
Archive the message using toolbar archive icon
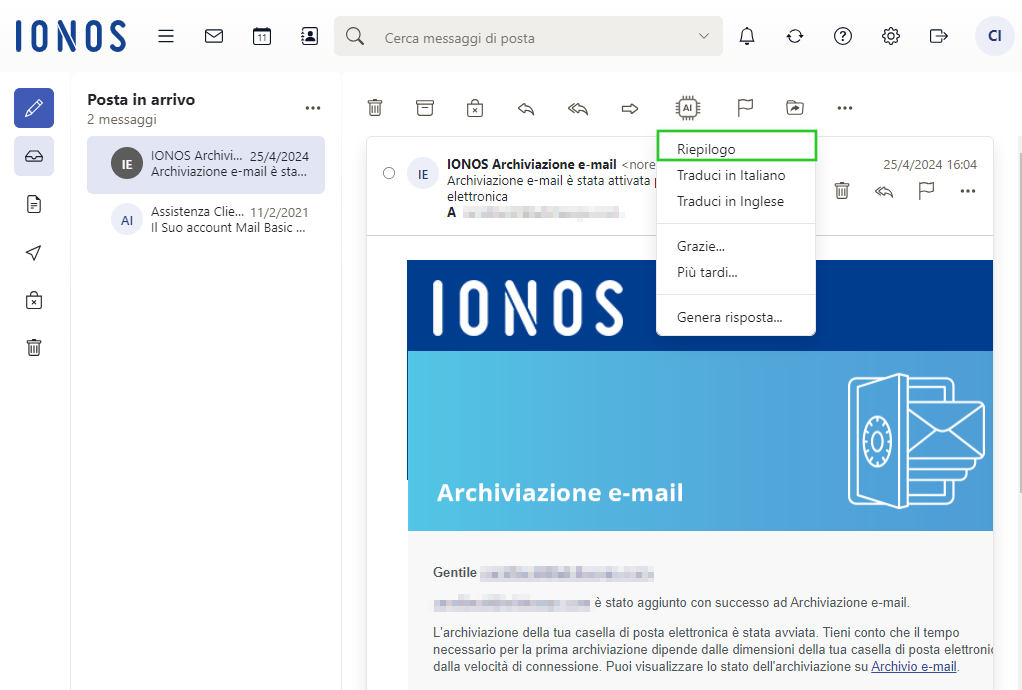pyautogui.click(x=425, y=108)
